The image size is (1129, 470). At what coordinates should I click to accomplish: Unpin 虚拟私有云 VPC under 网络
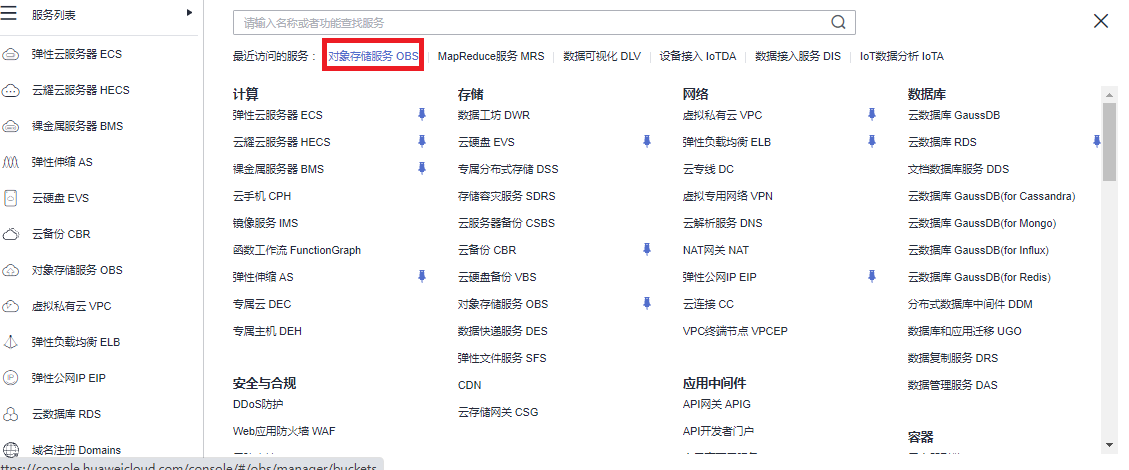(x=872, y=114)
